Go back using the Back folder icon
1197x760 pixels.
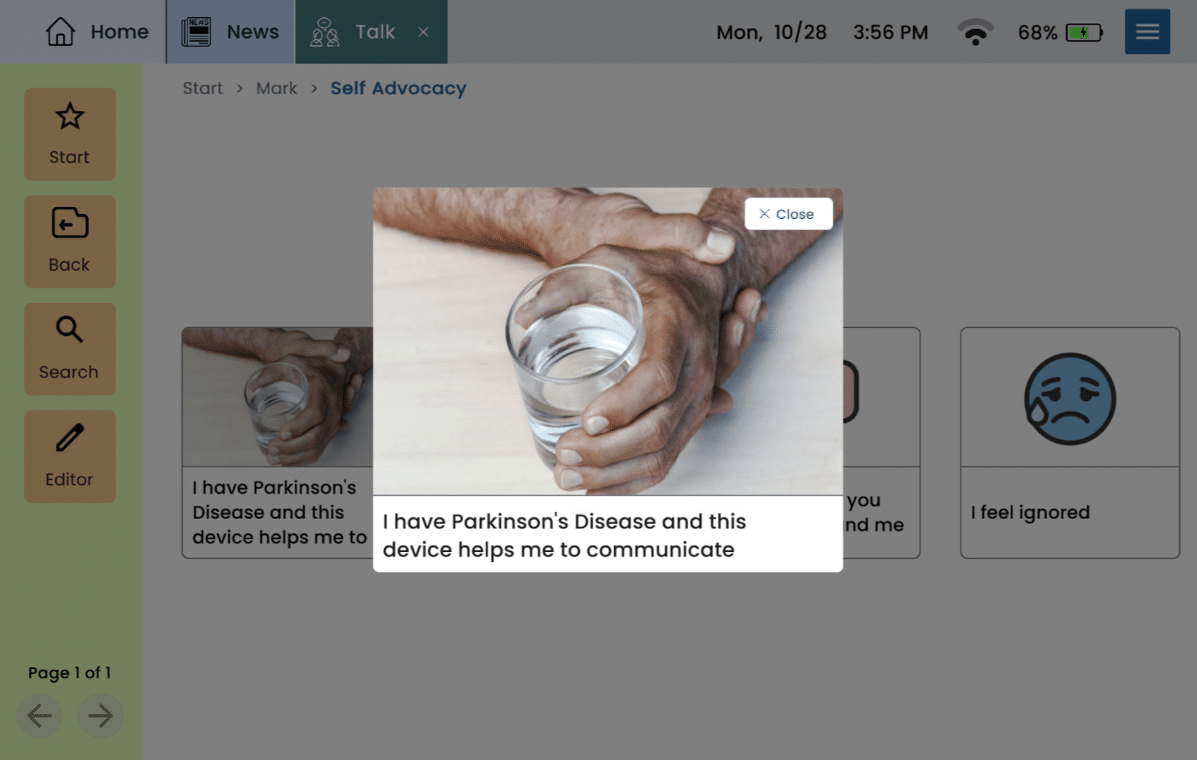(x=70, y=224)
